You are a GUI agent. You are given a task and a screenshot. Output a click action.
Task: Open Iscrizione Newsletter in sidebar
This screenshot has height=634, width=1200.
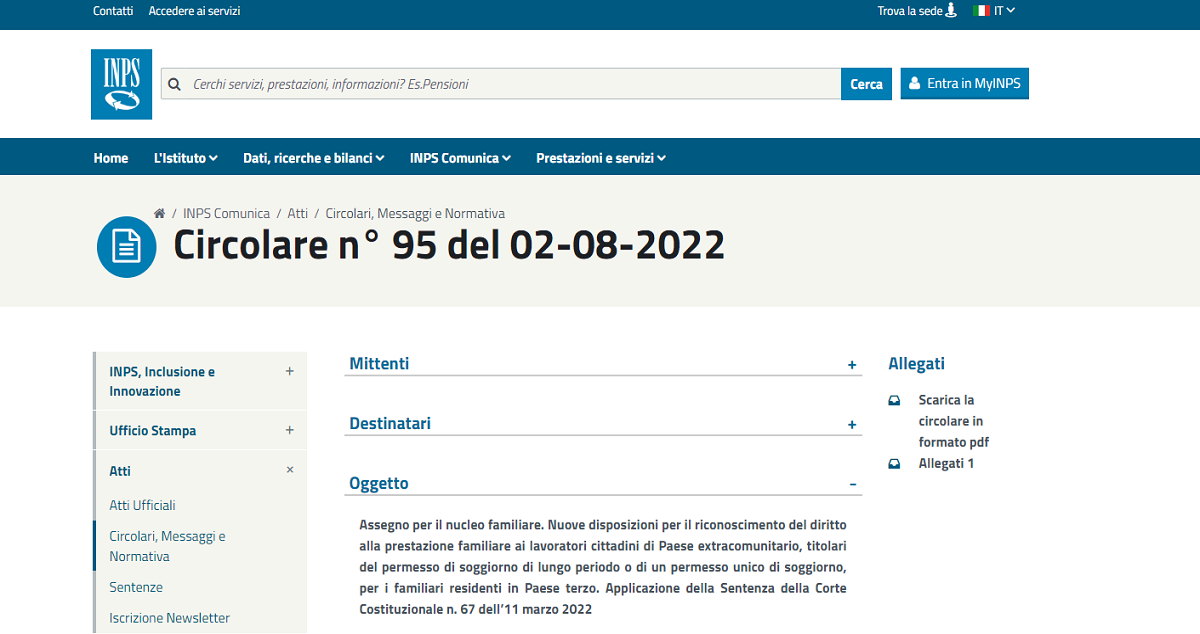point(169,618)
